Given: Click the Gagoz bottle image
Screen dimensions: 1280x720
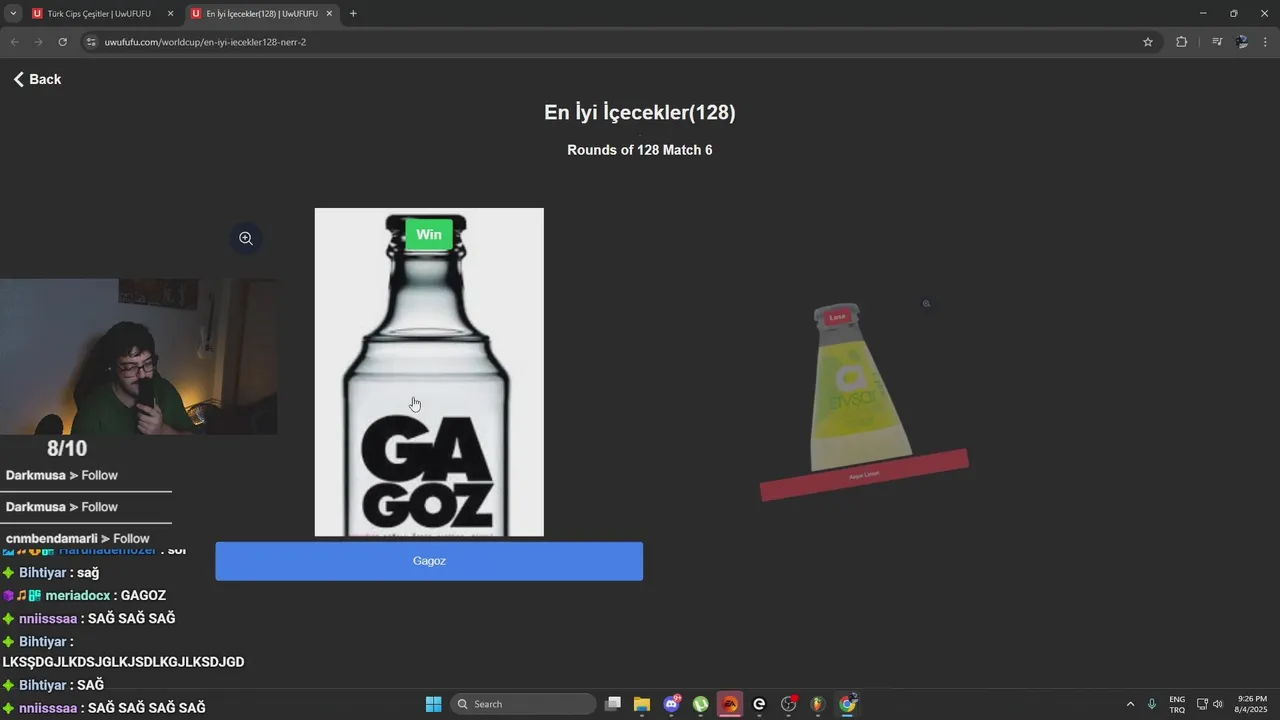Looking at the screenshot, I should coord(429,372).
